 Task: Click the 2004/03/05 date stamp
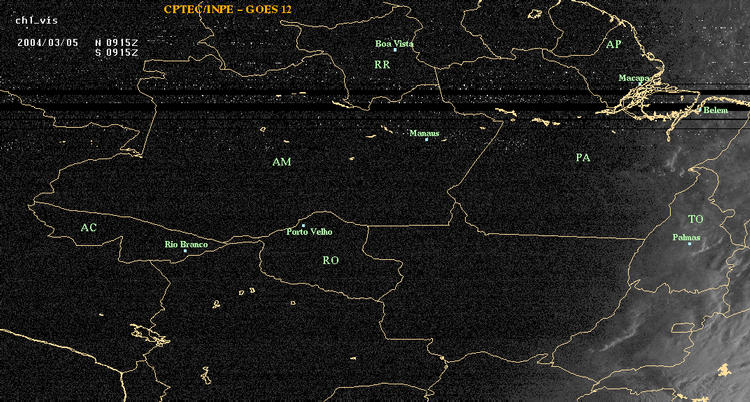48,42
